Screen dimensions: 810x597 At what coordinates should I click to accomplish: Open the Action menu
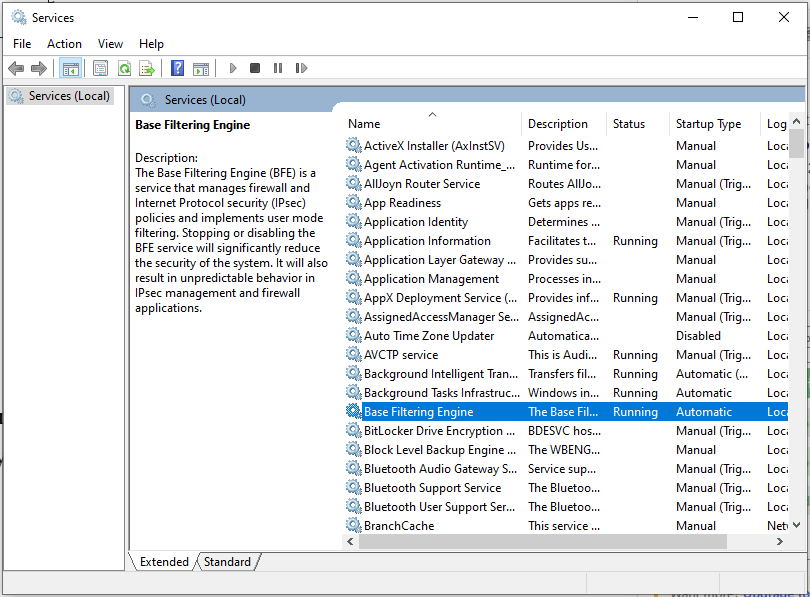pyautogui.click(x=64, y=44)
